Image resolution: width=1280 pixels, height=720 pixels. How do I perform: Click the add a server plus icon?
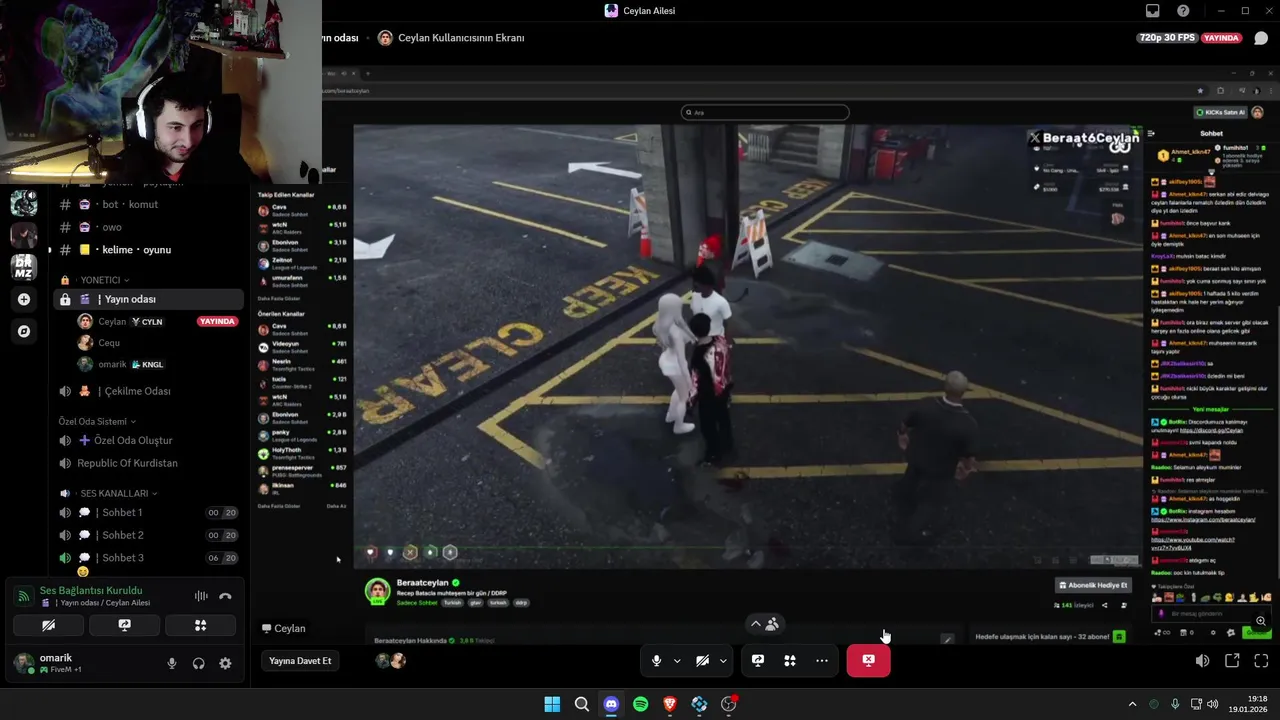click(24, 299)
